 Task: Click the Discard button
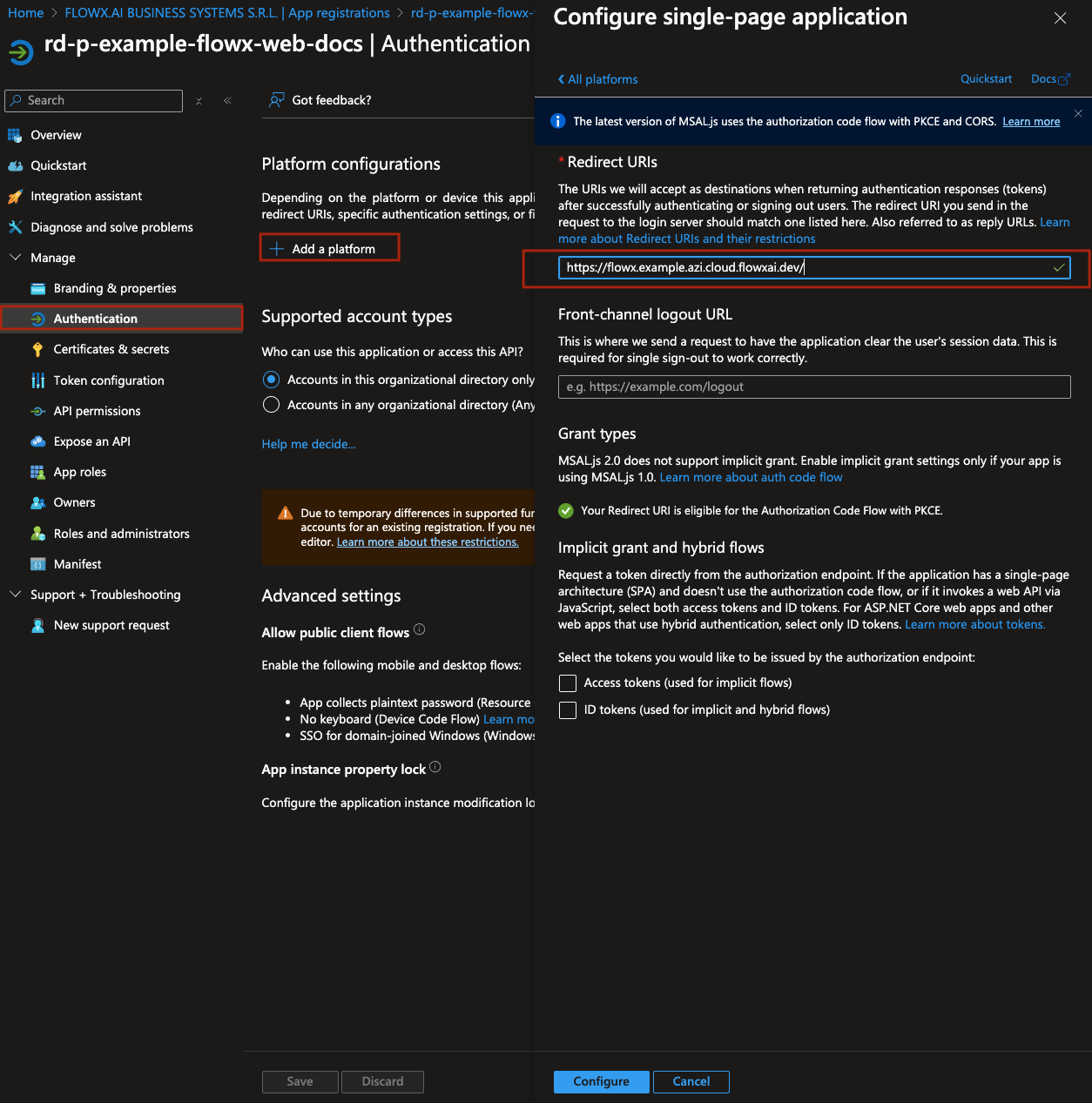click(383, 1081)
